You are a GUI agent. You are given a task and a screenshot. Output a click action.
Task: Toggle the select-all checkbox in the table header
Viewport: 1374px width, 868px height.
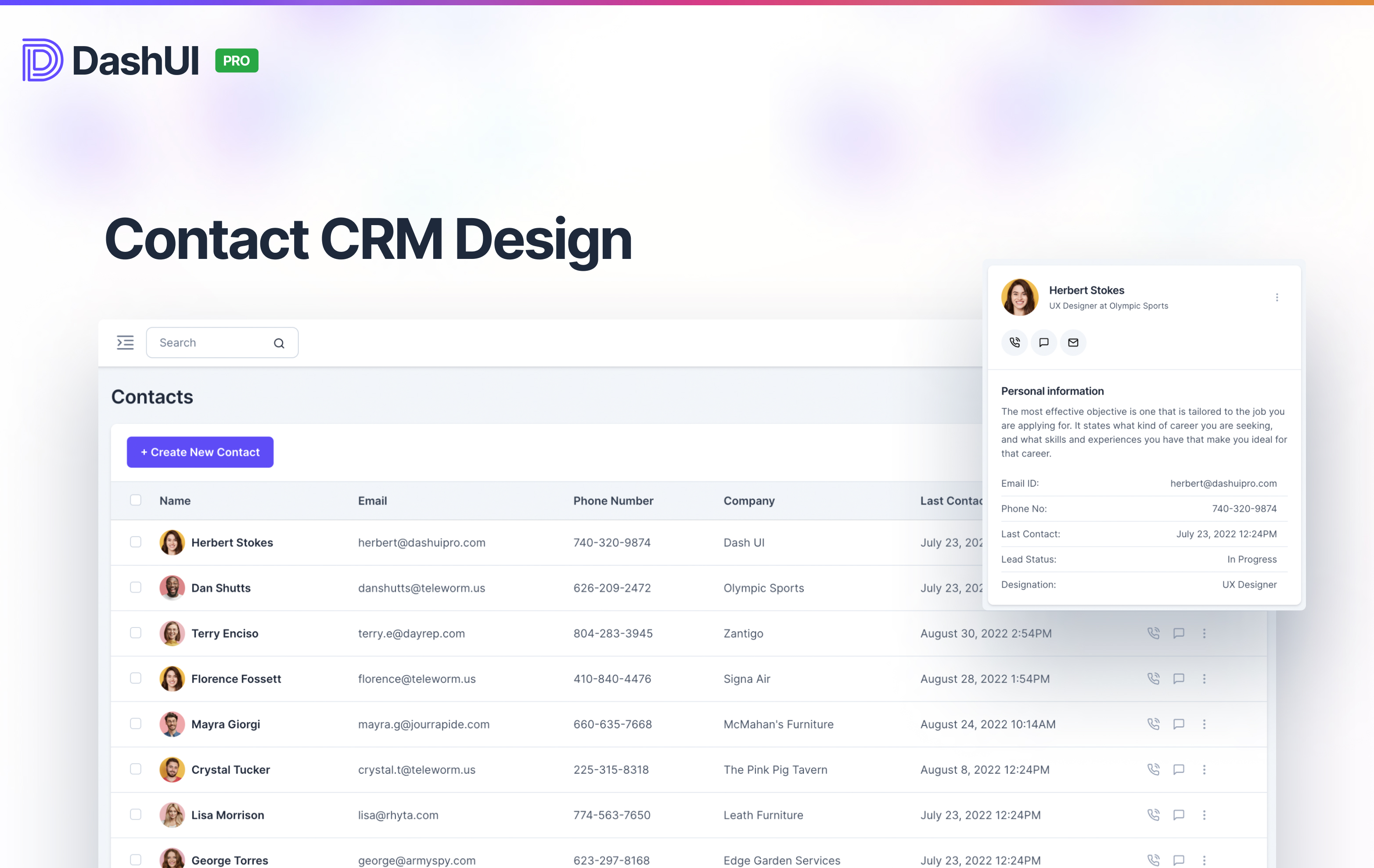135,499
